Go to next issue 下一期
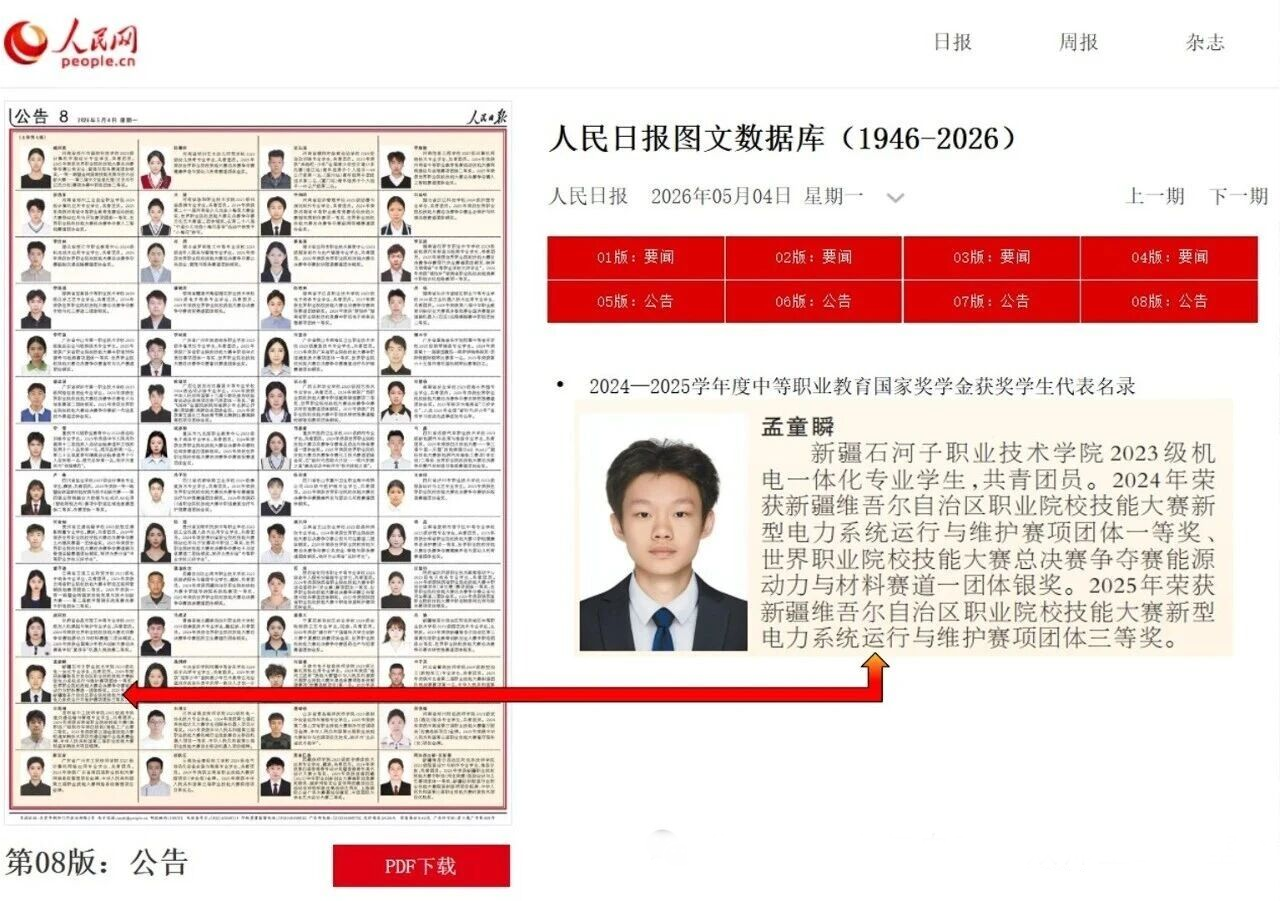This screenshot has width=1280, height=901. coord(1238,196)
